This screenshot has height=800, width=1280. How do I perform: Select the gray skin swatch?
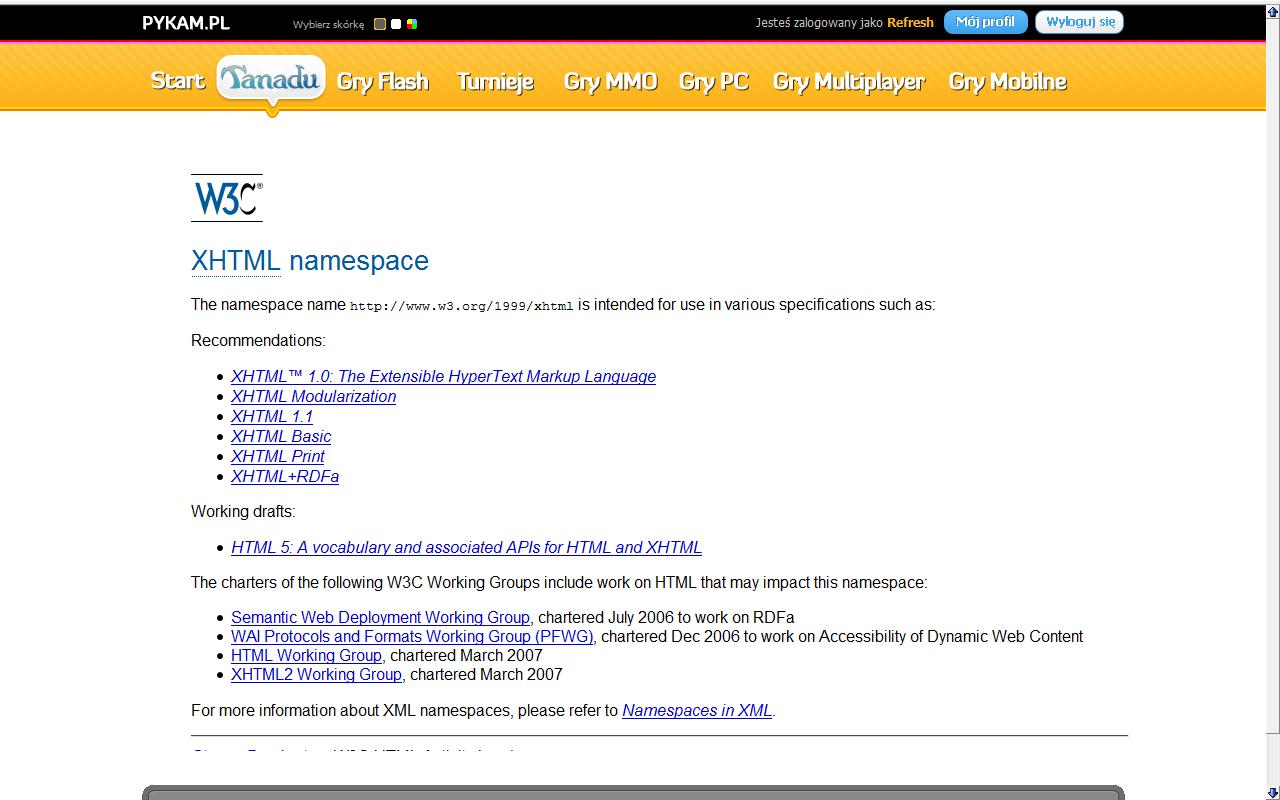click(x=380, y=24)
